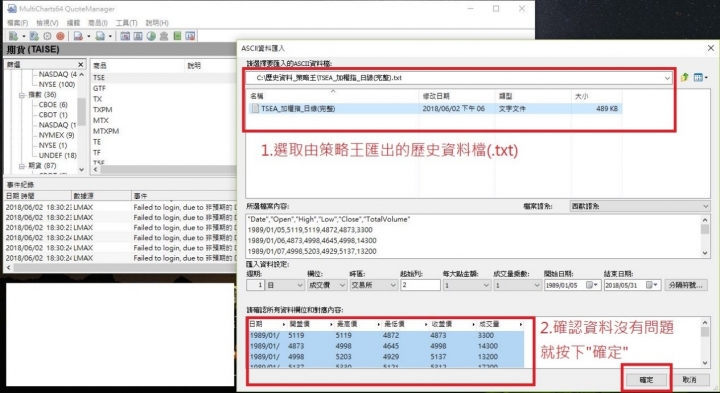Open dropdown arrow beside import data icon
This screenshot has width=720, height=393.
click(x=88, y=36)
